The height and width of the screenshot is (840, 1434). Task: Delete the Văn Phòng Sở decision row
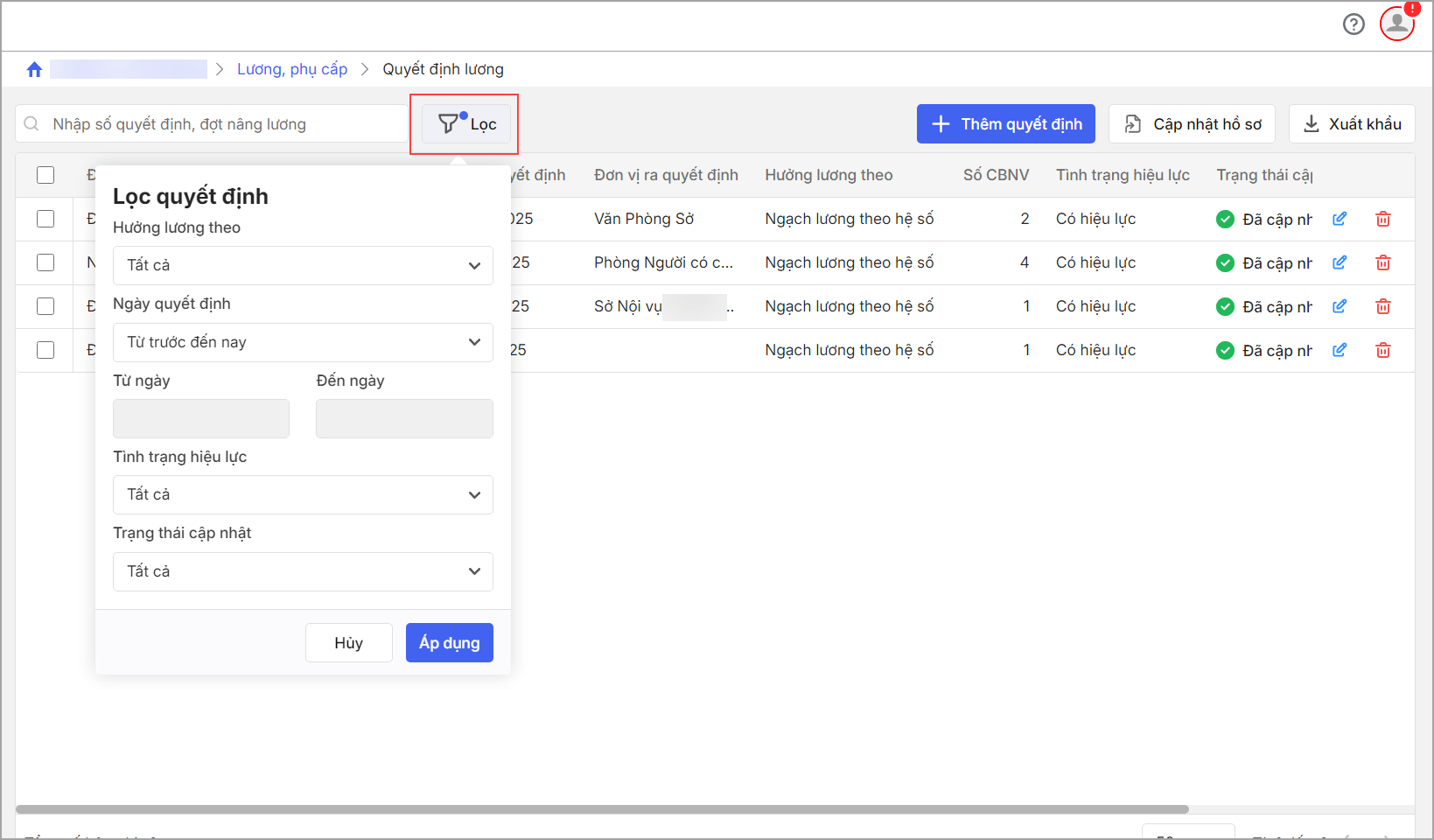tap(1382, 219)
